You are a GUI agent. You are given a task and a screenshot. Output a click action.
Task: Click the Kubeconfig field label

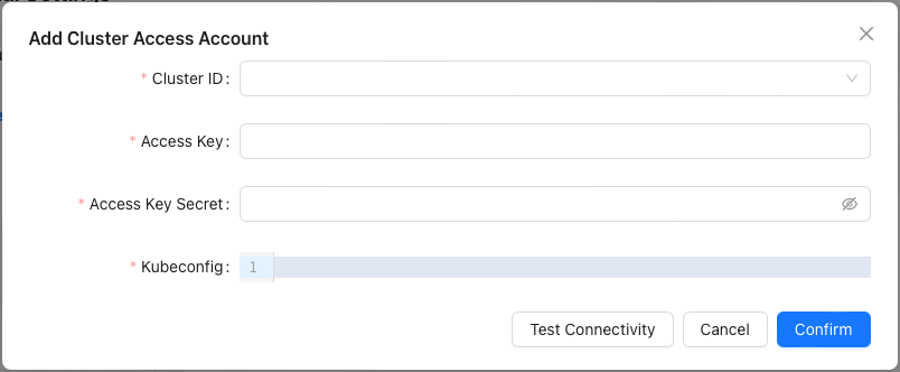point(182,267)
